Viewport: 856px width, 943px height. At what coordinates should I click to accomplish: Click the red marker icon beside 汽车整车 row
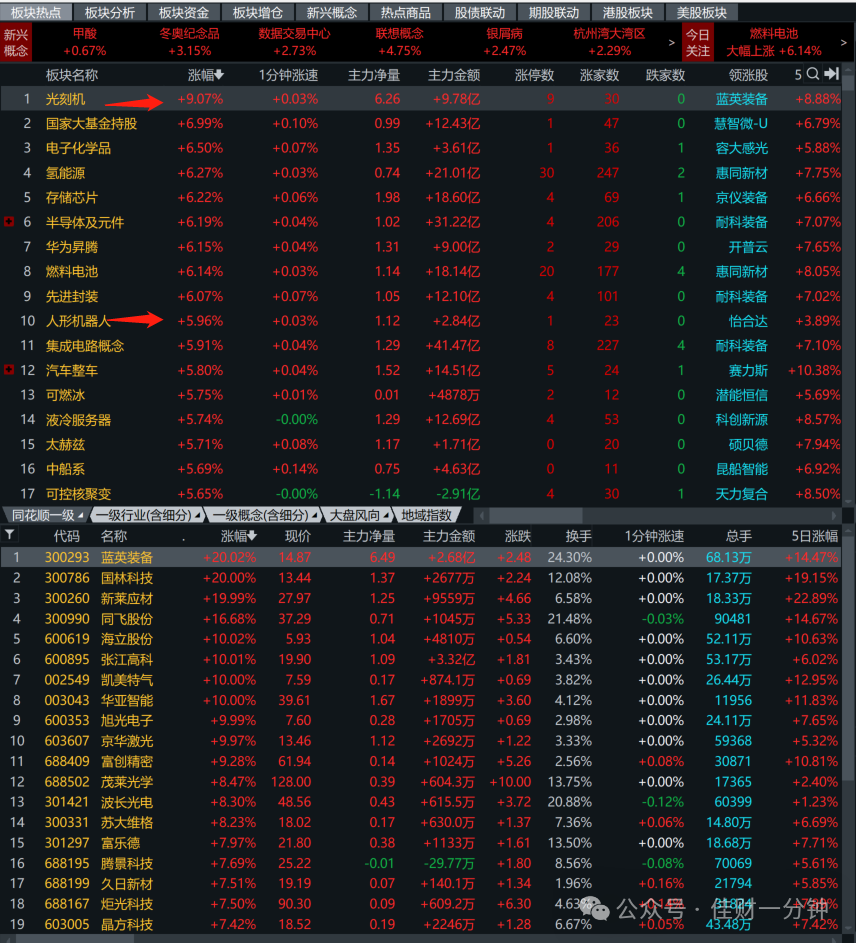pos(9,370)
